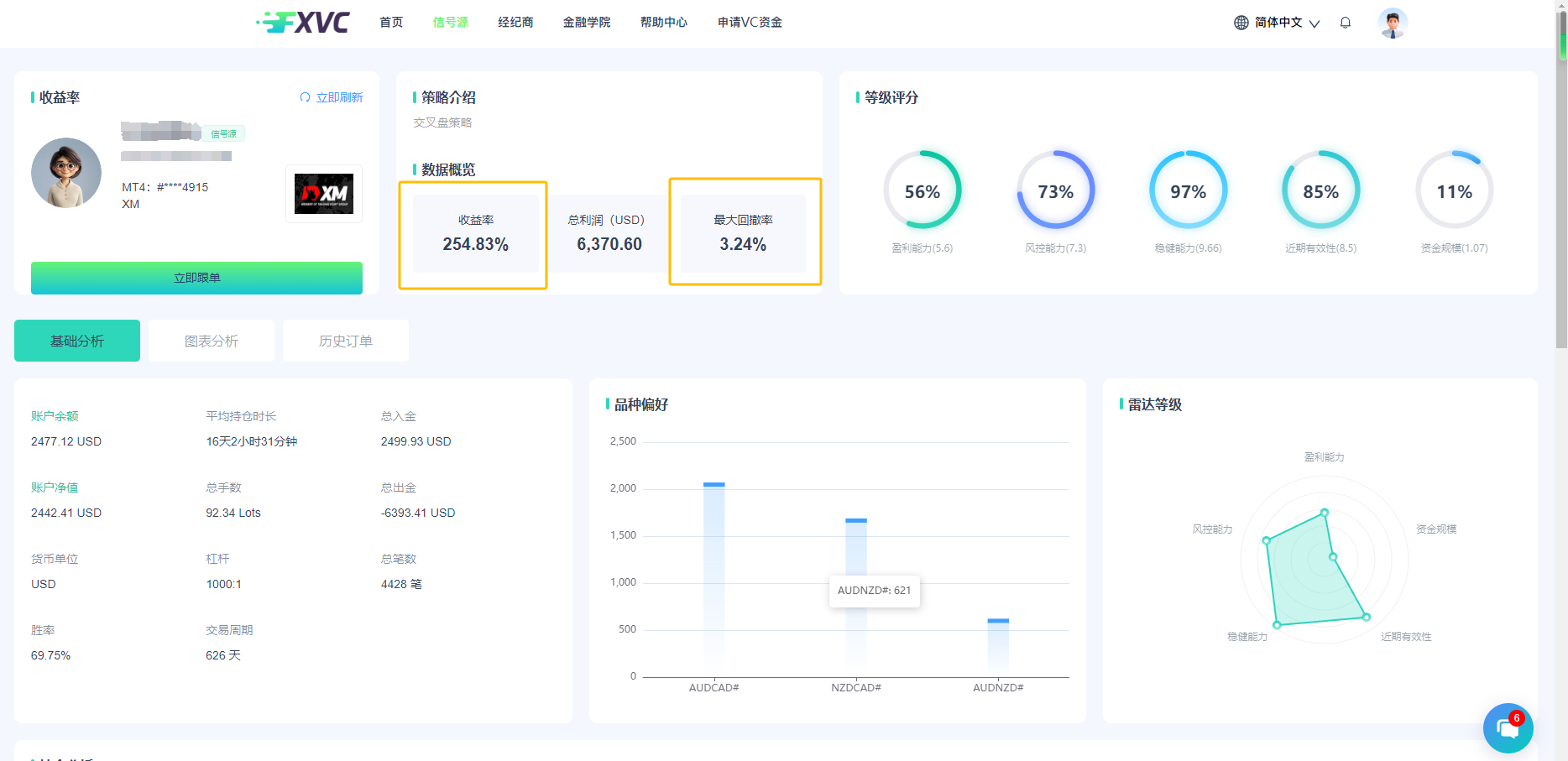Image resolution: width=1568 pixels, height=761 pixels.
Task: Open the notification bell
Action: tap(1346, 23)
